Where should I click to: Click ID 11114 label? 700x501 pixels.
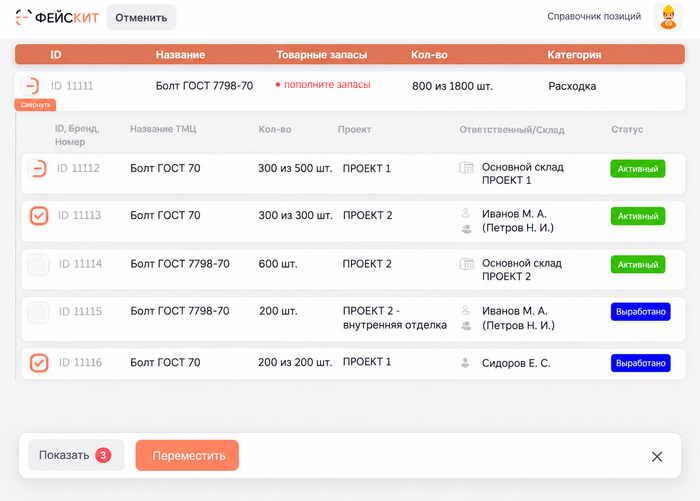tap(80, 264)
